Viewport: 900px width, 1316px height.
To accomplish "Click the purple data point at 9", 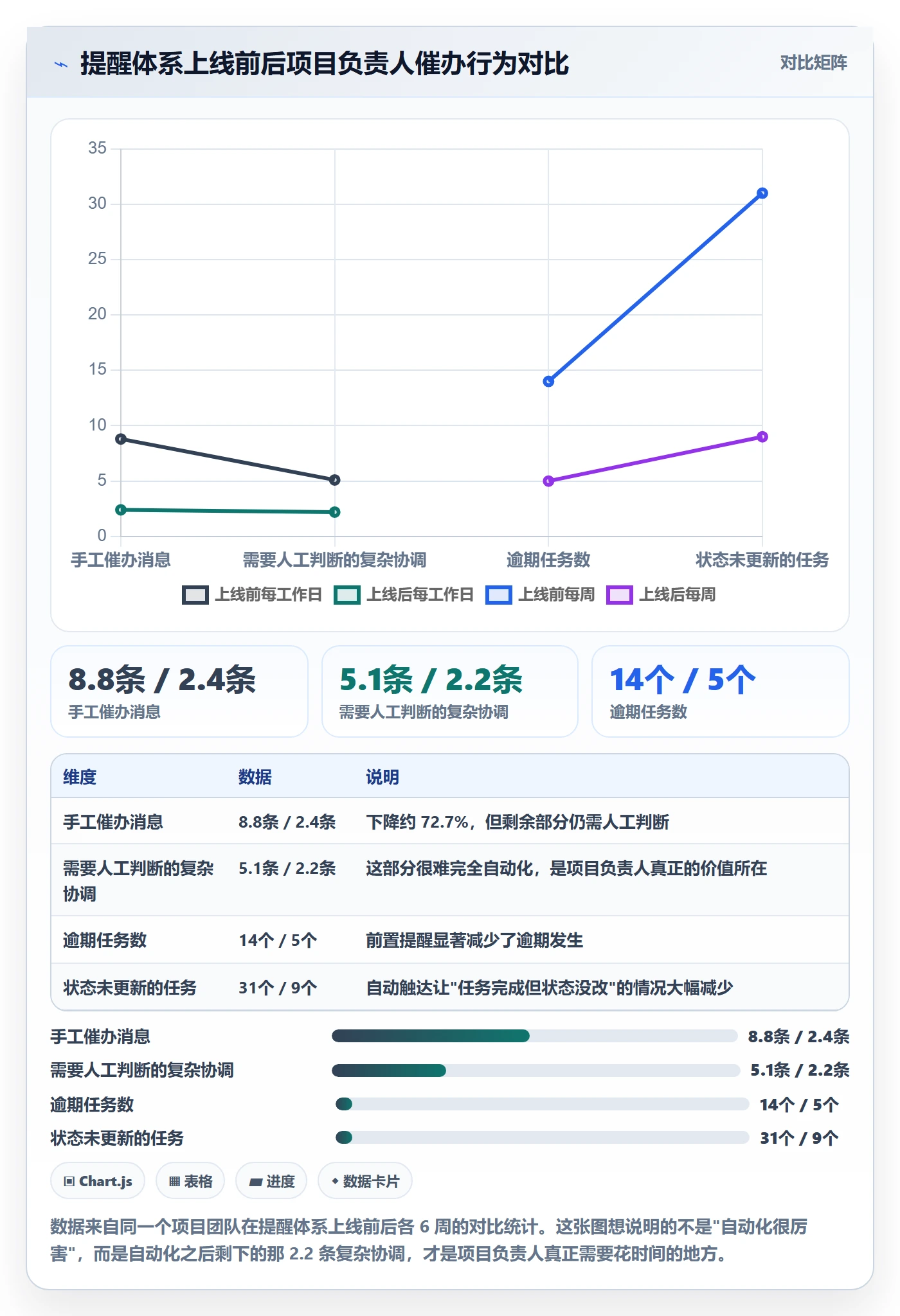I will (762, 437).
